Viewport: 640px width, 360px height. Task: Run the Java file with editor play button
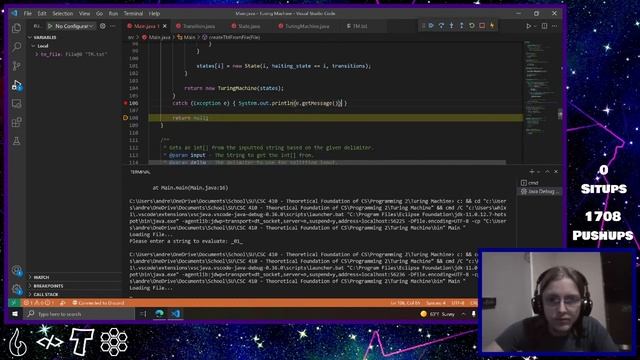[528, 26]
